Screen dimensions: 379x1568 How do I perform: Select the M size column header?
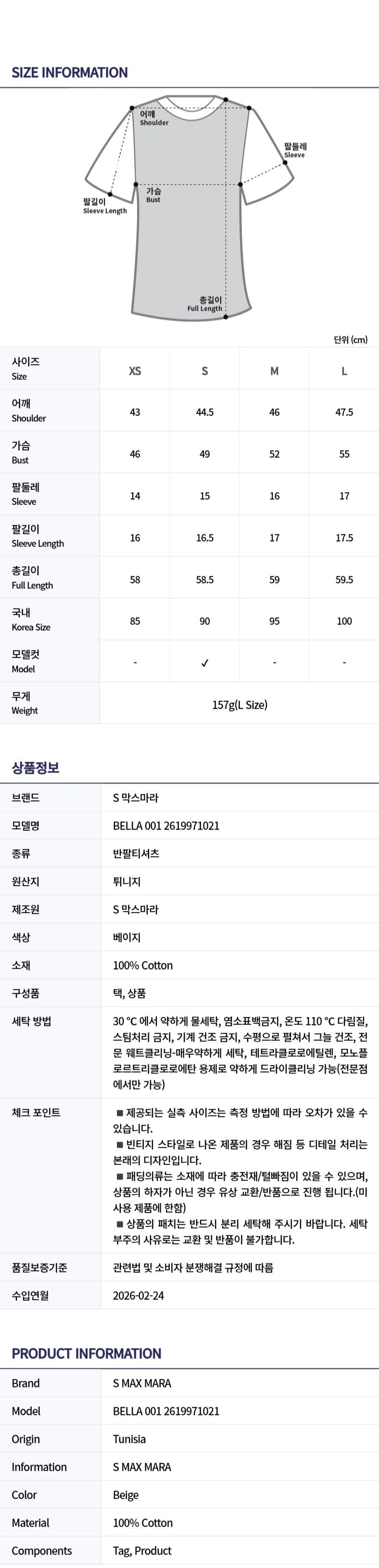click(x=274, y=371)
